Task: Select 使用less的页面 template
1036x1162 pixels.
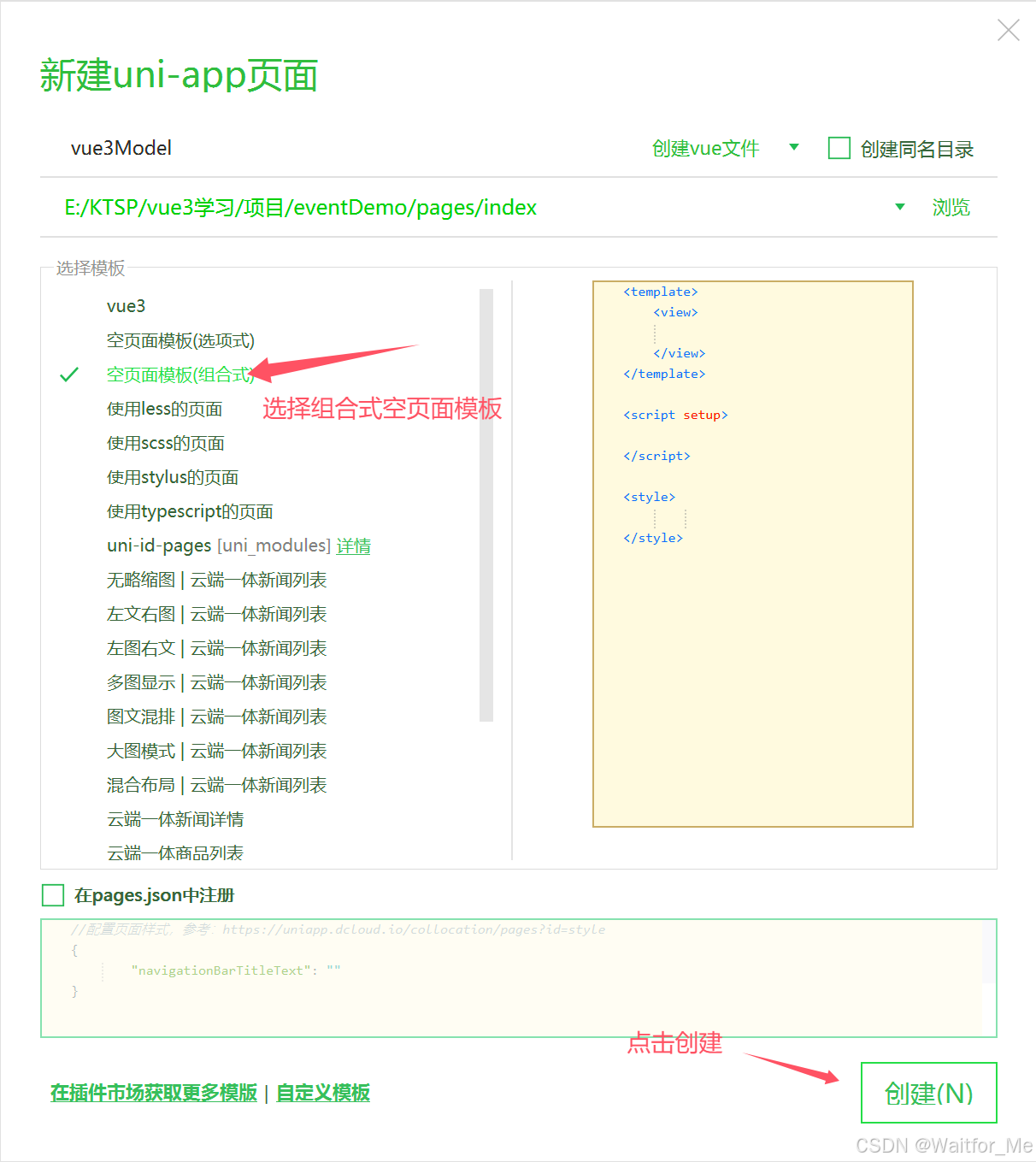Action: point(164,409)
